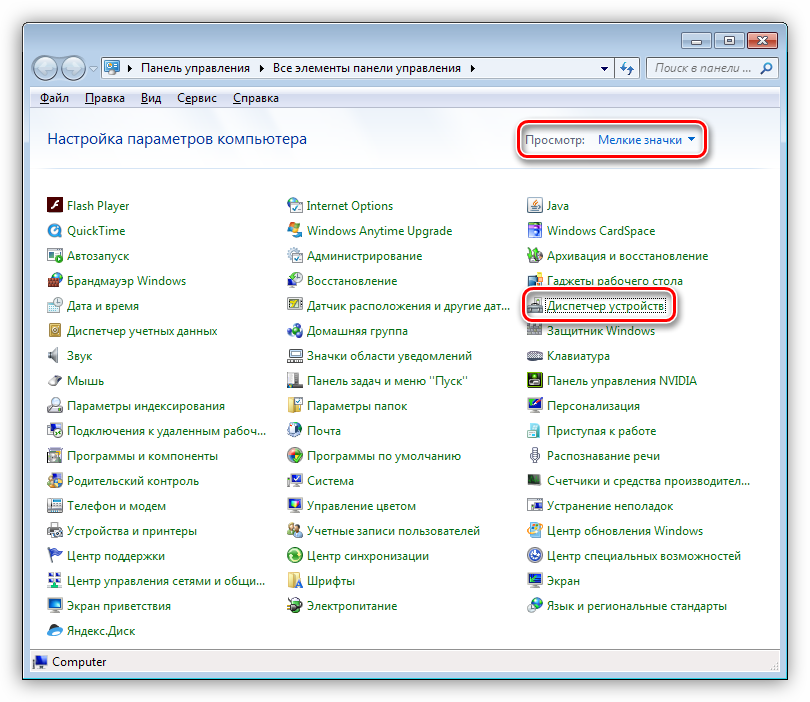
Task: Open Центр специальных возможностей item
Action: 634,556
